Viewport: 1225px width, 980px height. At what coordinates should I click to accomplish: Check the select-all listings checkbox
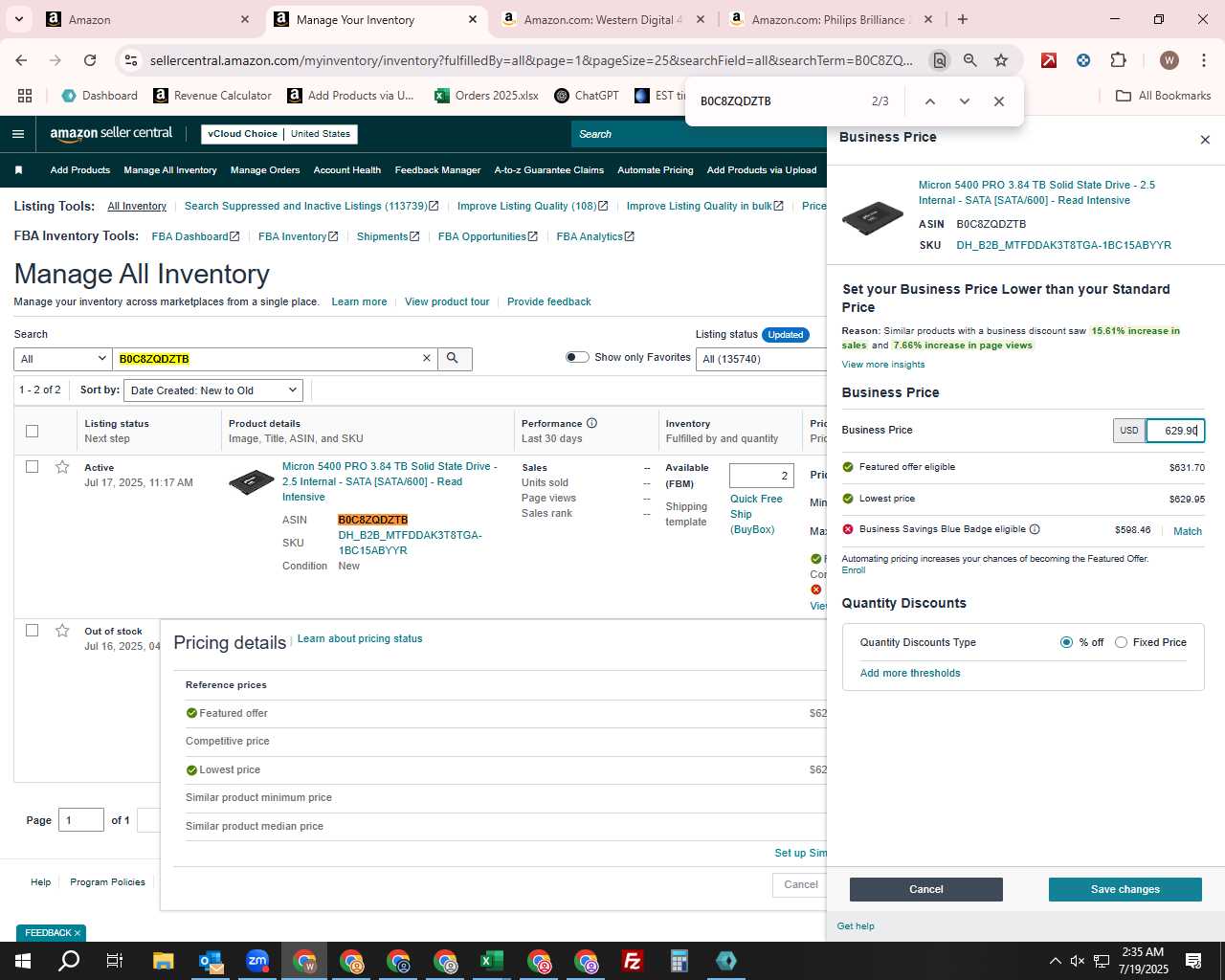32,431
